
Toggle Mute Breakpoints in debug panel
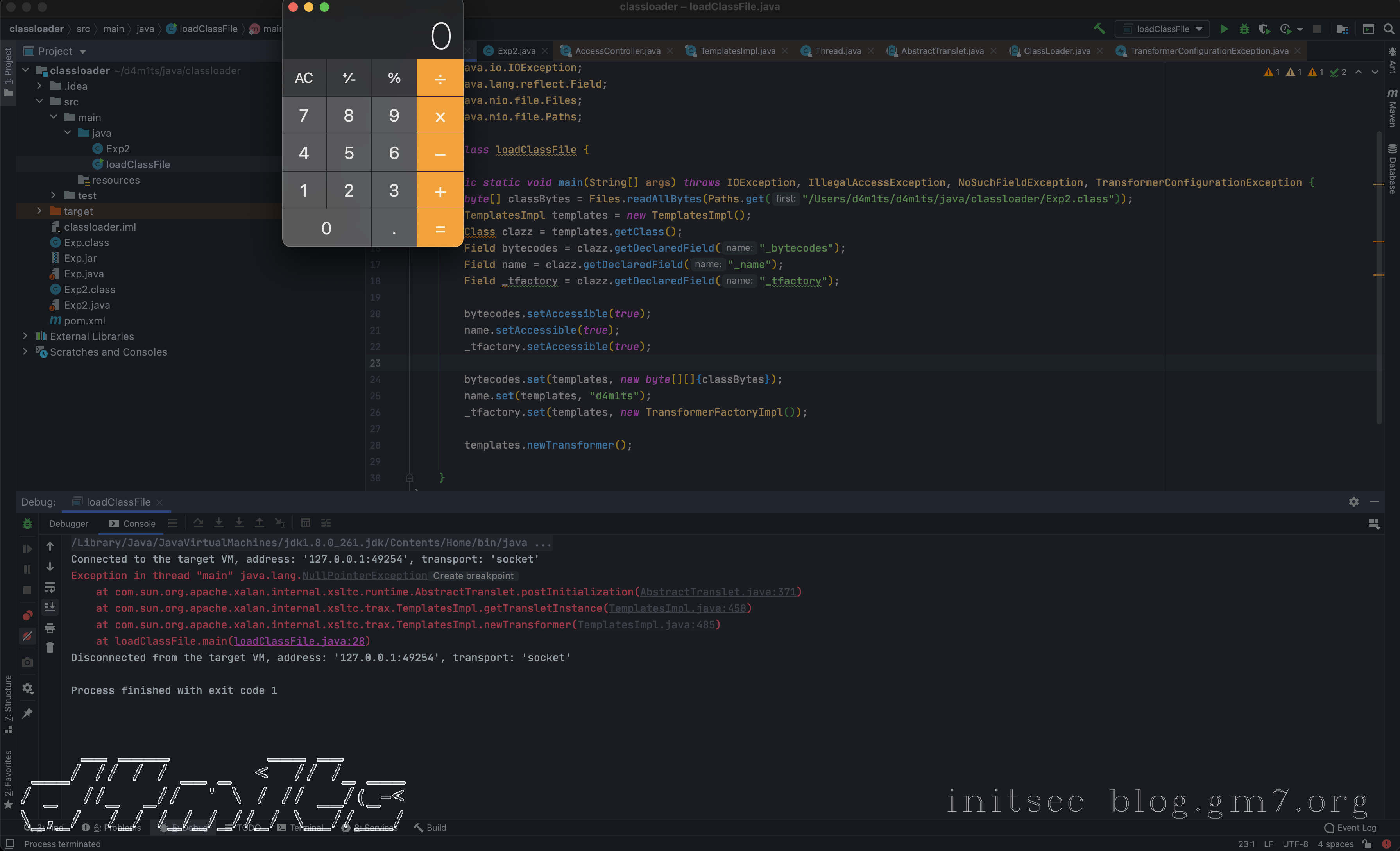click(27, 636)
